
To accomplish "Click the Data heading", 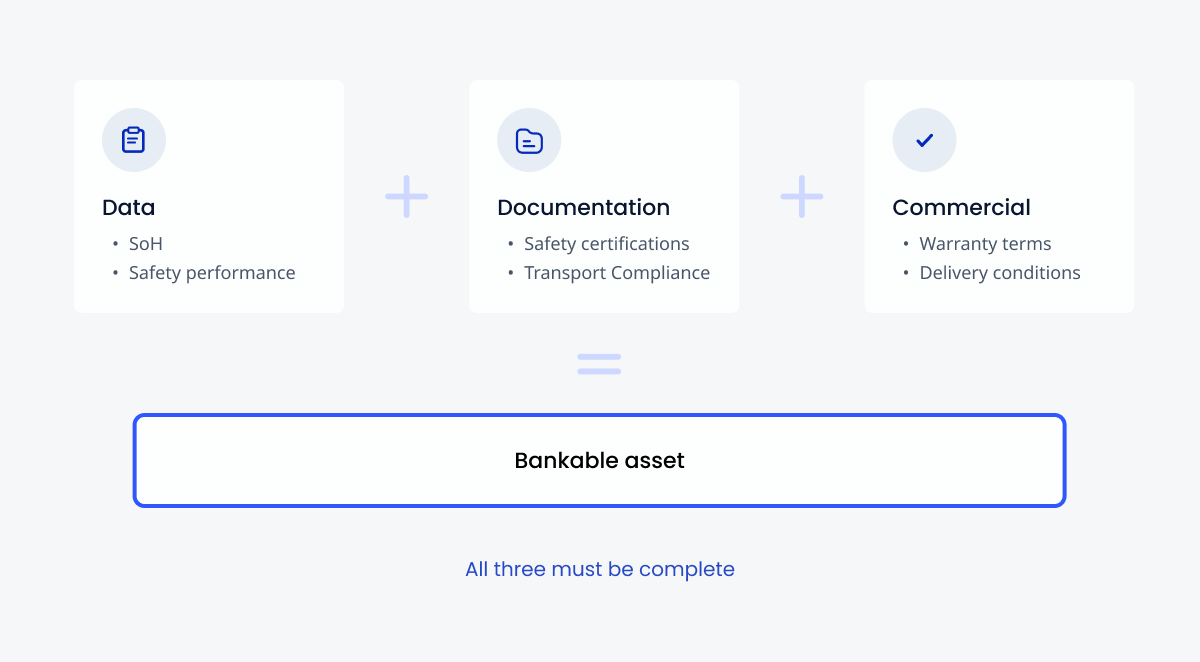I will [129, 207].
